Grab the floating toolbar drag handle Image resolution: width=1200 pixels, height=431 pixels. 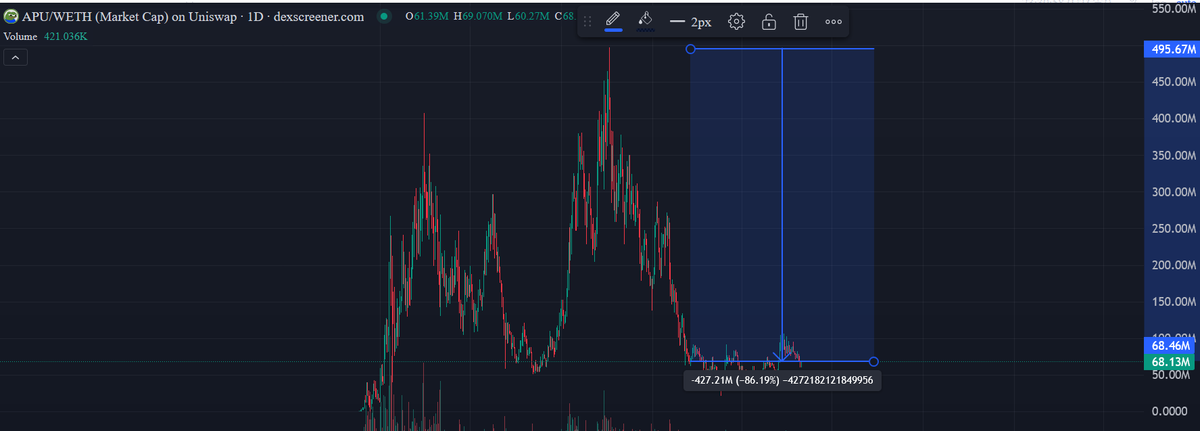tap(588, 22)
